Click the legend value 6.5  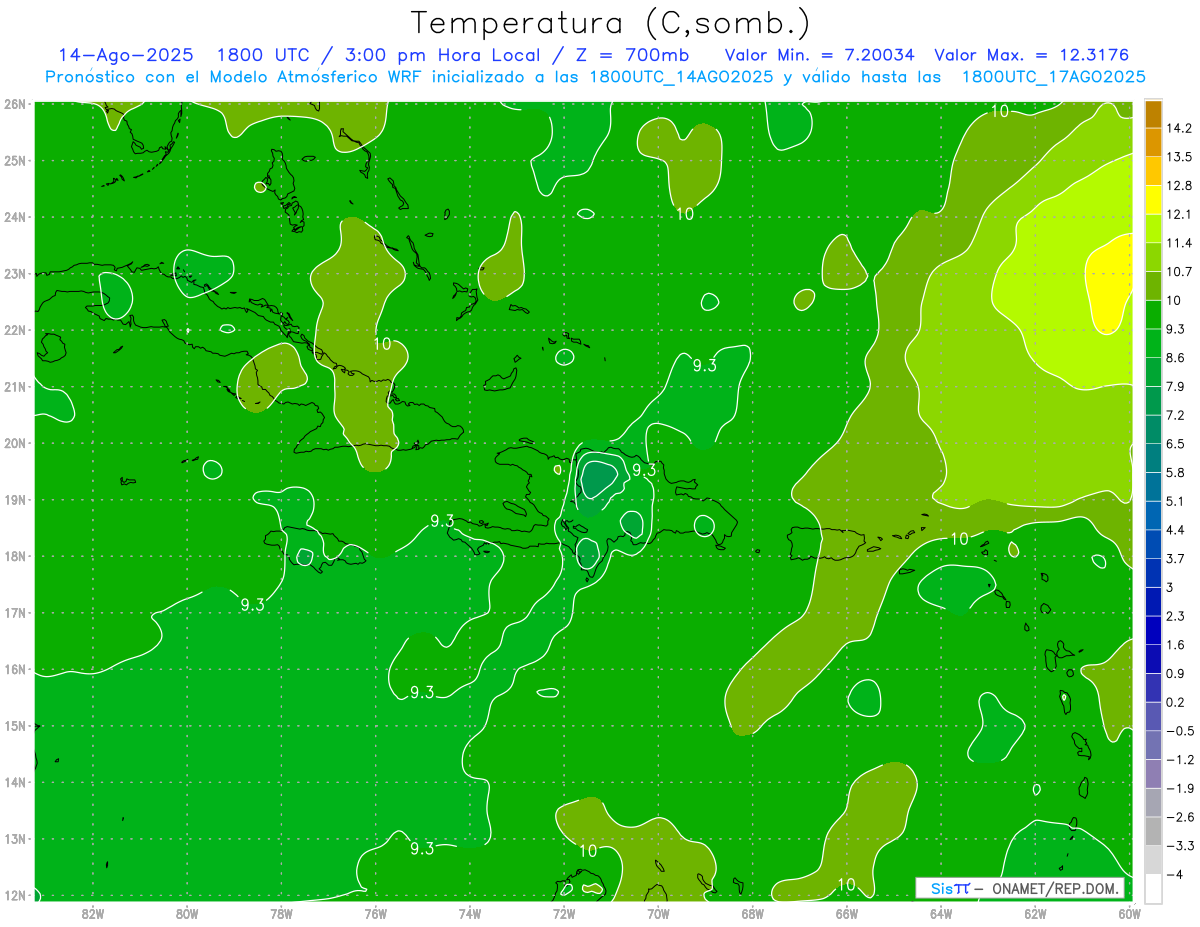[1175, 444]
